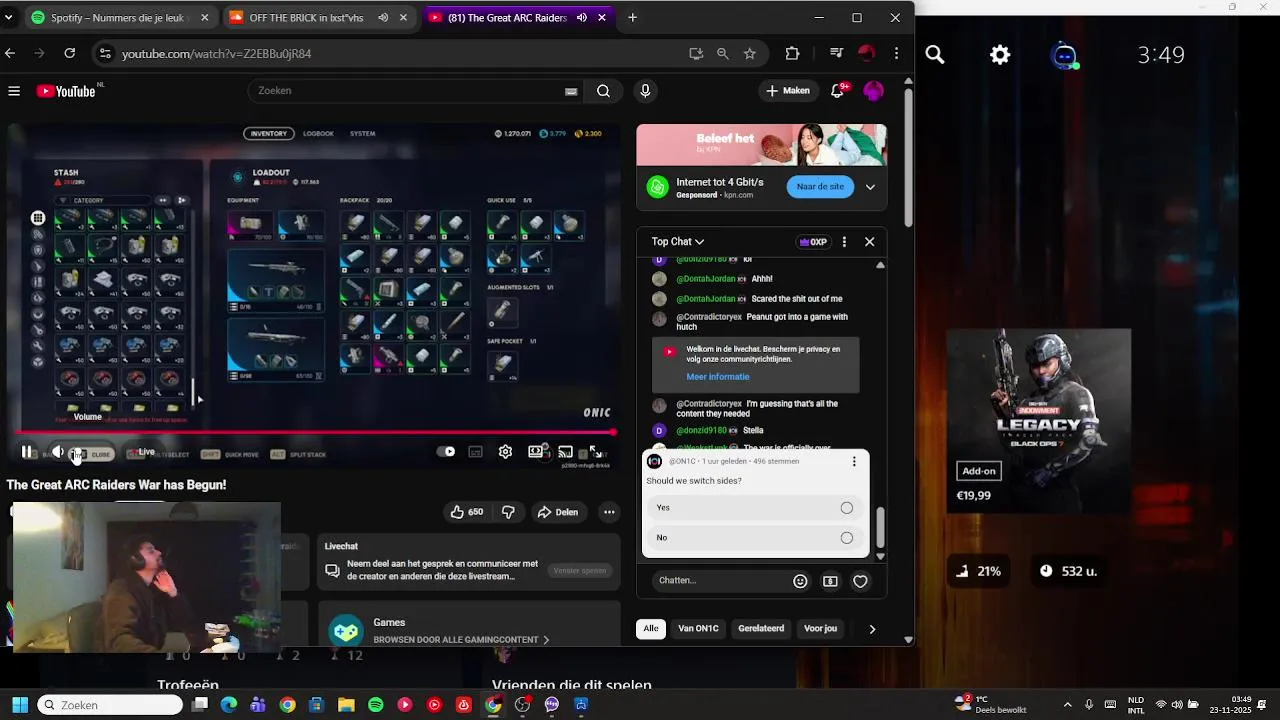
Task: Show more filter chips arrow
Action: pos(872,629)
